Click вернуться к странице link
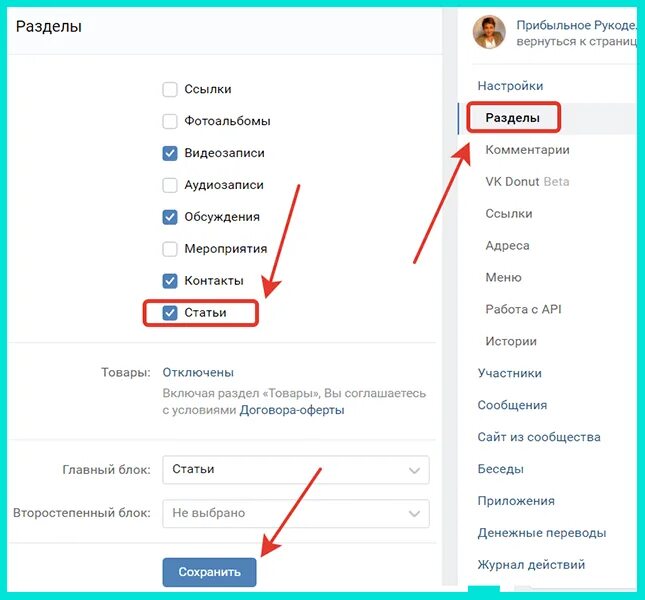Screen dimensions: 645x600 577,42
